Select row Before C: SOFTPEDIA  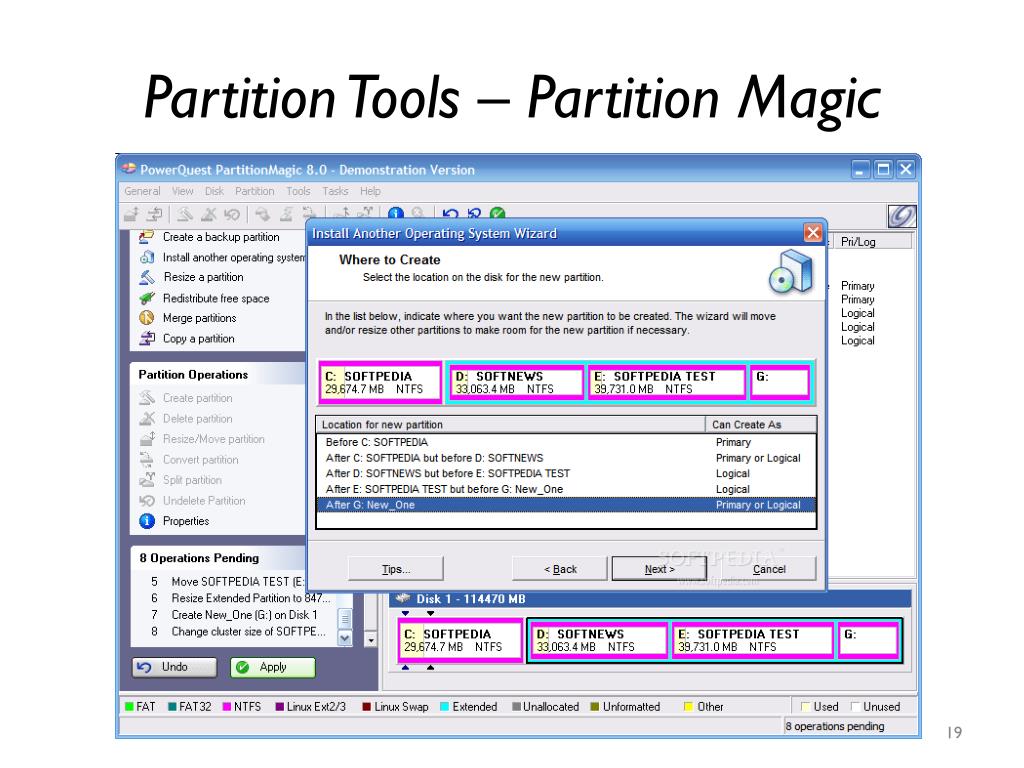566,442
